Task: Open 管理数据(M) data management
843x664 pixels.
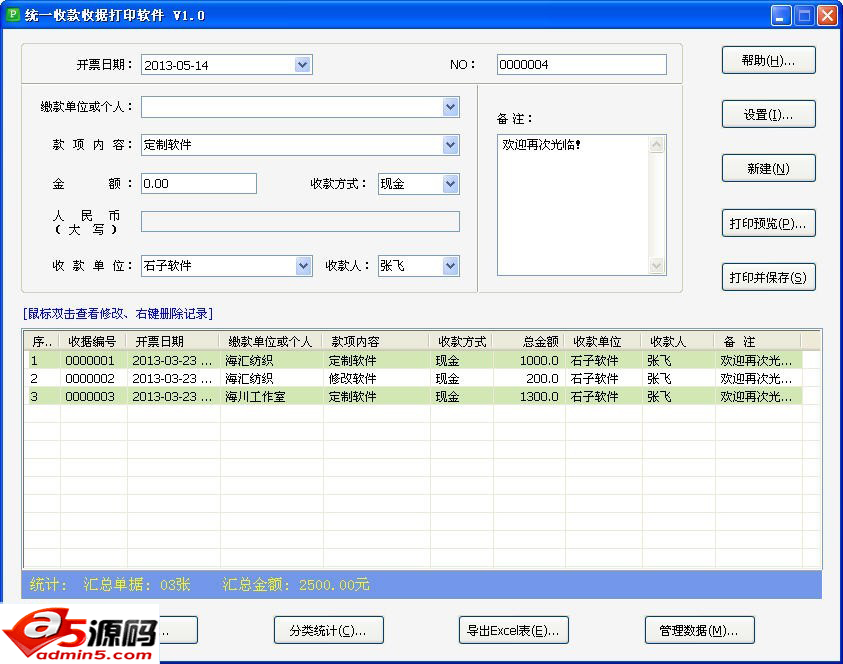Action: [x=700, y=630]
